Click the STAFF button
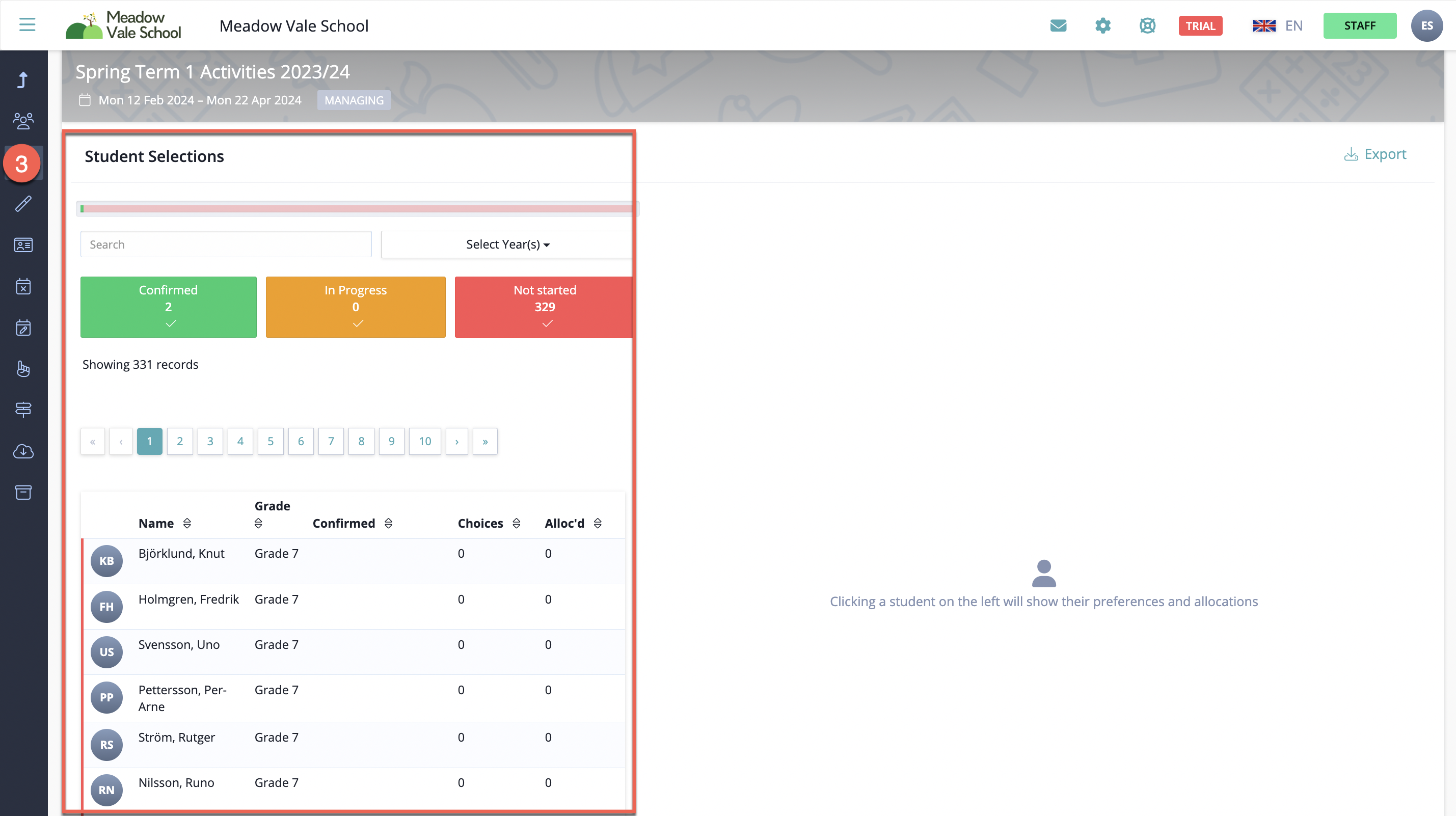1456x816 pixels. click(x=1359, y=25)
